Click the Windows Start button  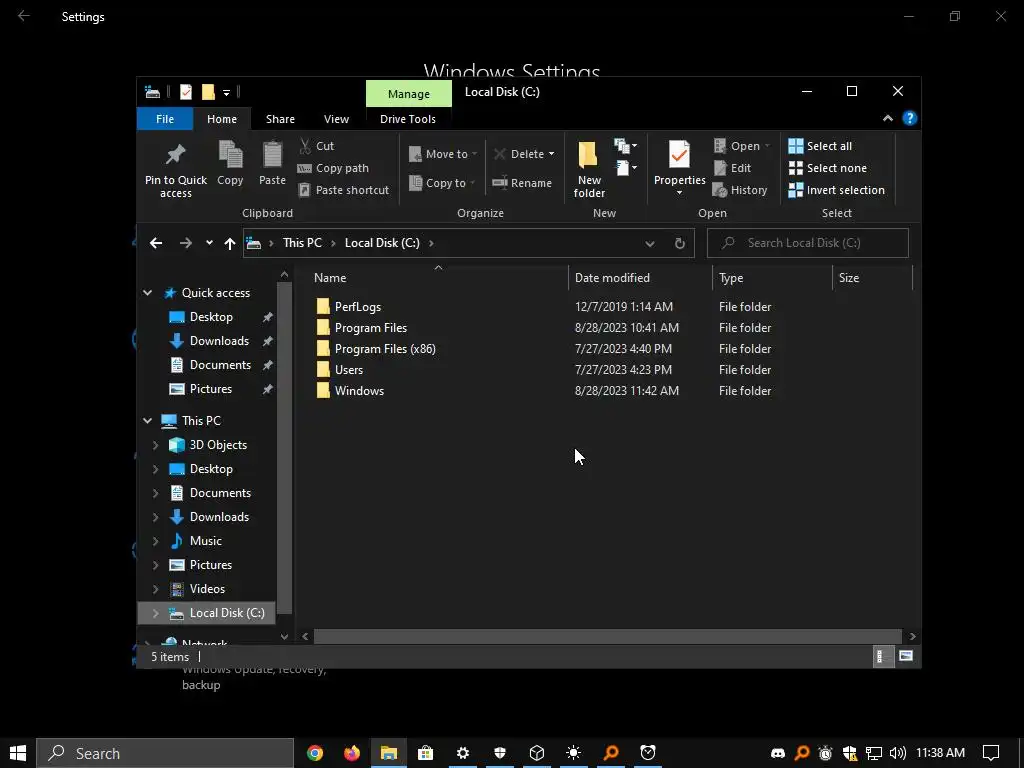[18, 753]
